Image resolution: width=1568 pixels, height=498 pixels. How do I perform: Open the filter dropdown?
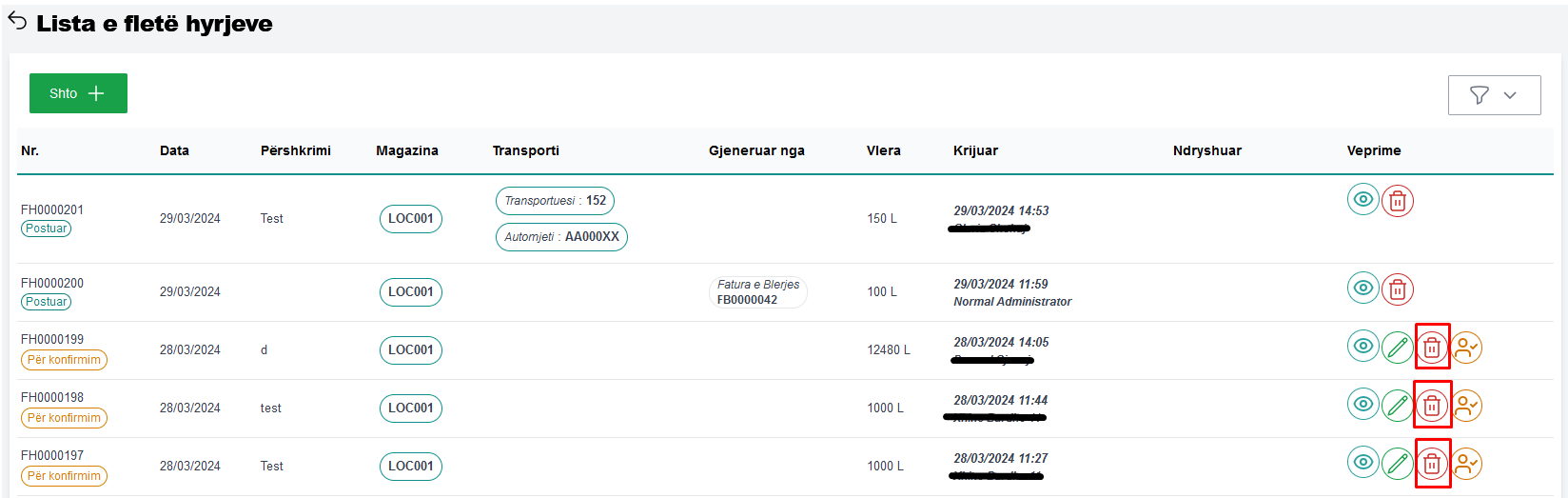click(1494, 95)
